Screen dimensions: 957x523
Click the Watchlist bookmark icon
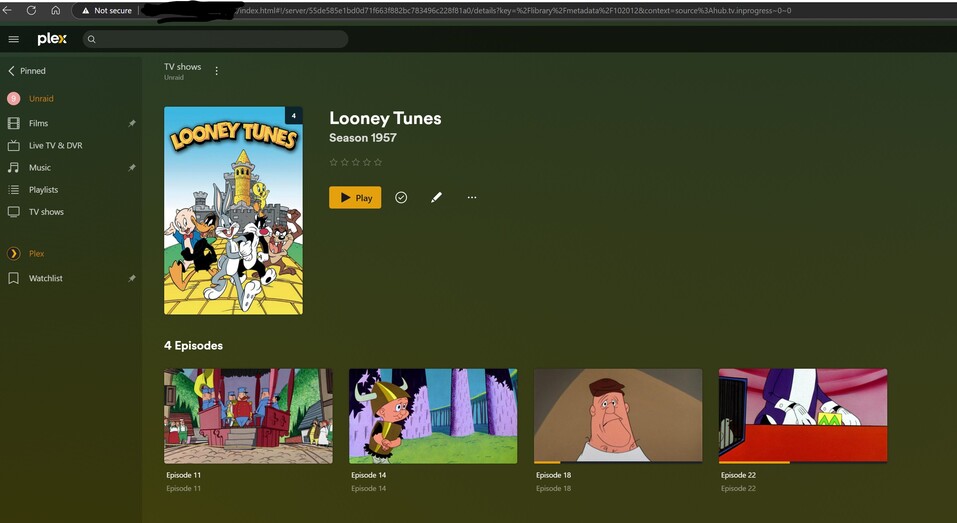click(x=13, y=278)
